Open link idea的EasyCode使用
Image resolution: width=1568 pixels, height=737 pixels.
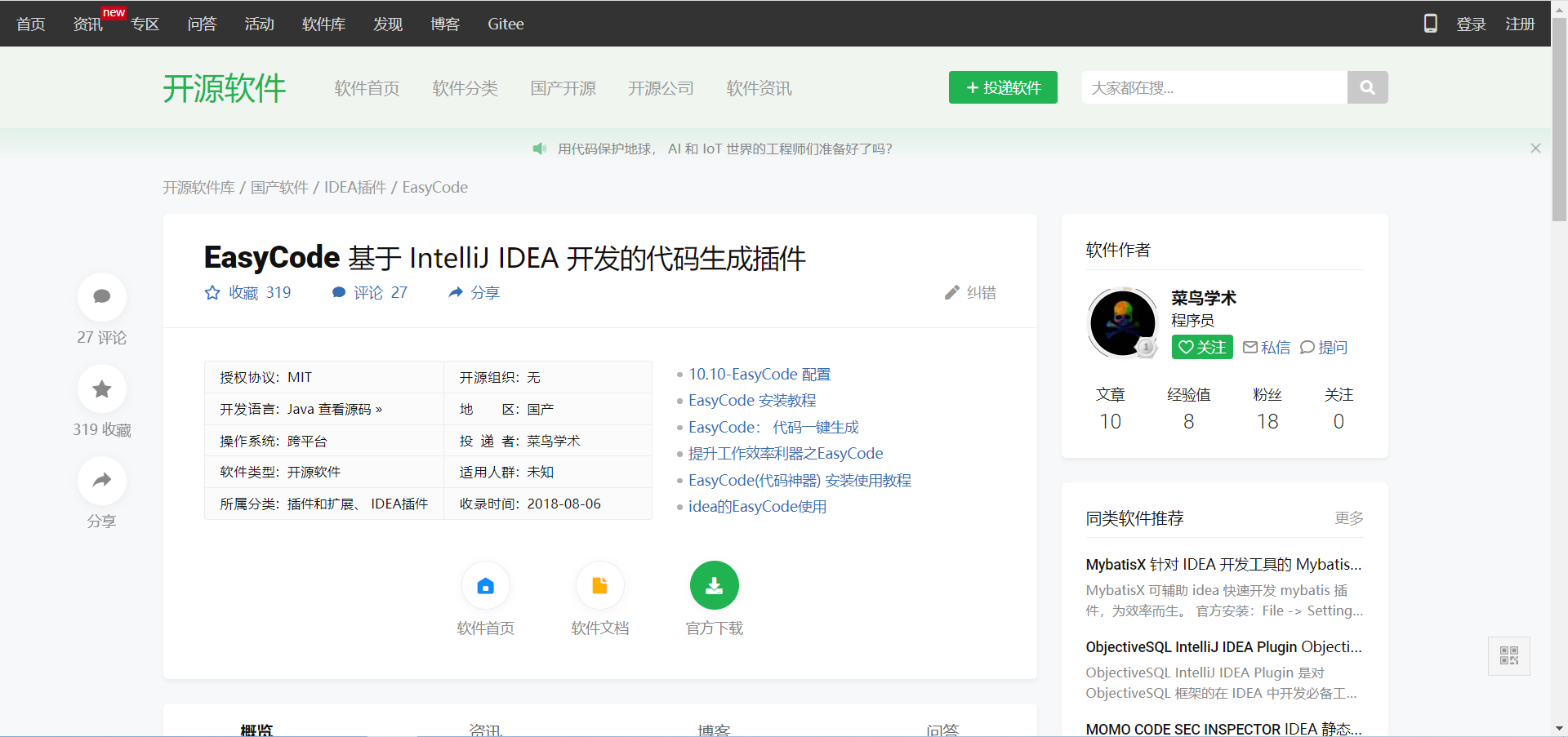coord(757,506)
